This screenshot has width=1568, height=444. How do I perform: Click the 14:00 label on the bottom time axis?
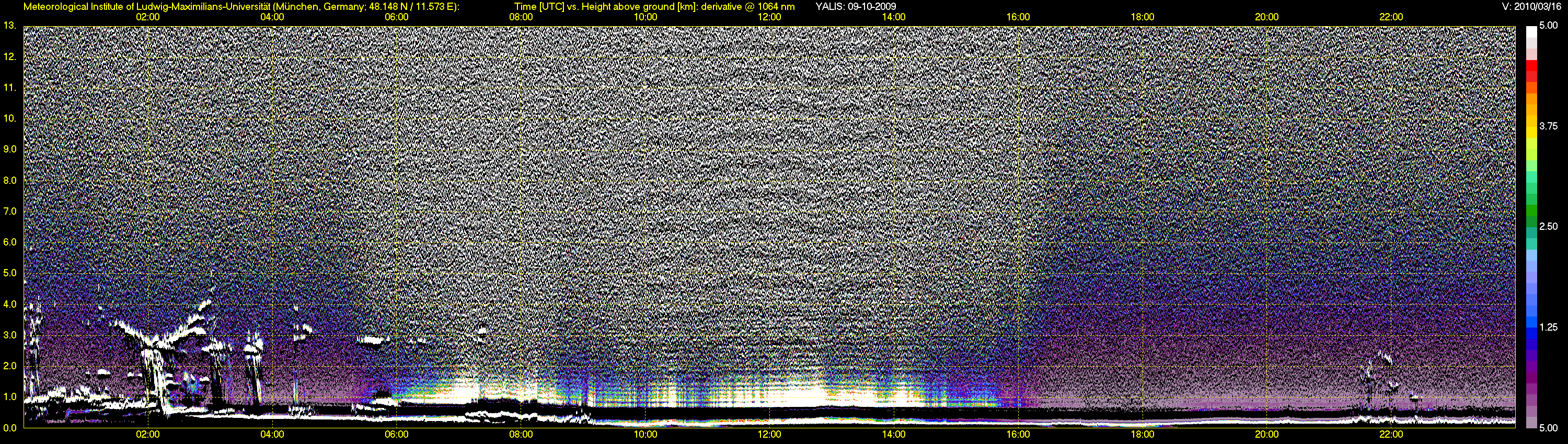(894, 434)
